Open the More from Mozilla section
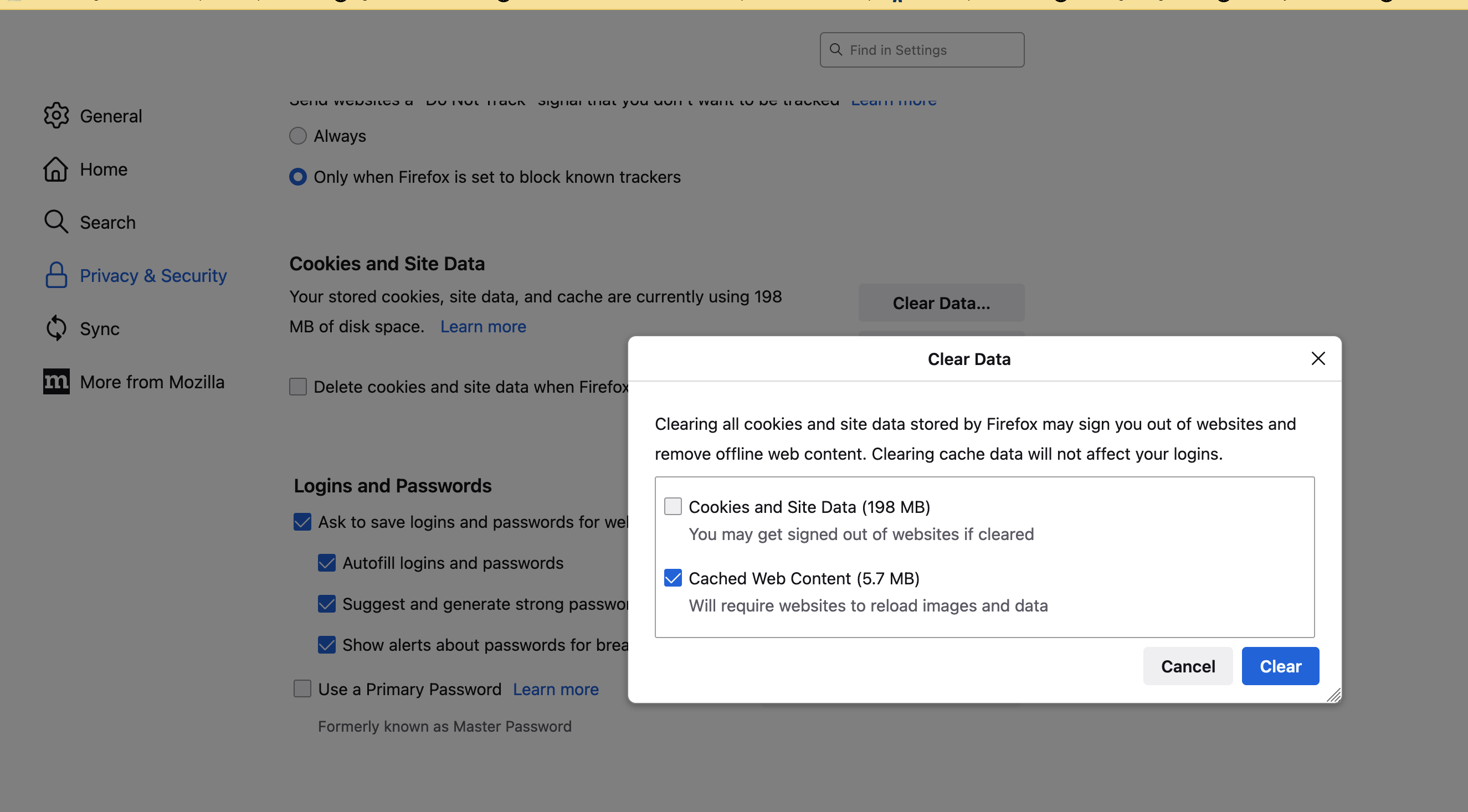 click(152, 381)
